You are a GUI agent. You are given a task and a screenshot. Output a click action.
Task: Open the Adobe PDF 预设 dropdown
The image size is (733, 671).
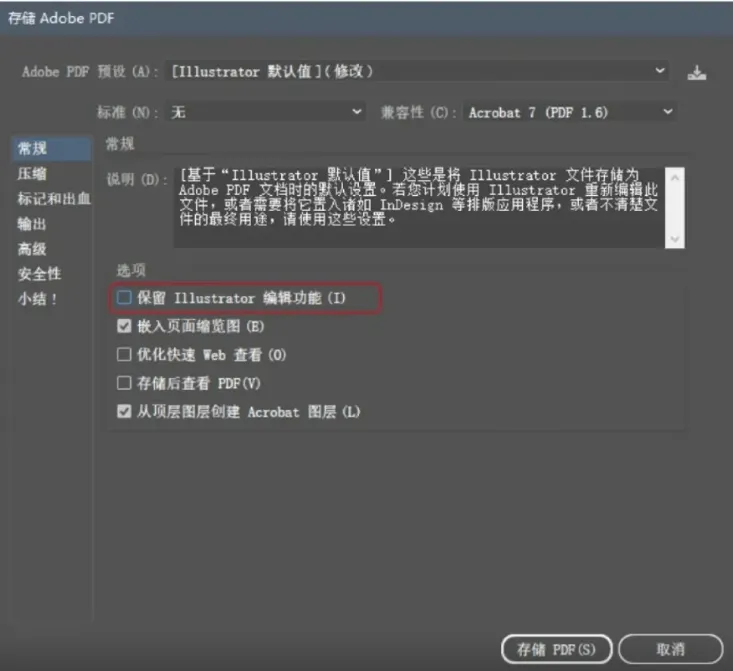coord(417,71)
